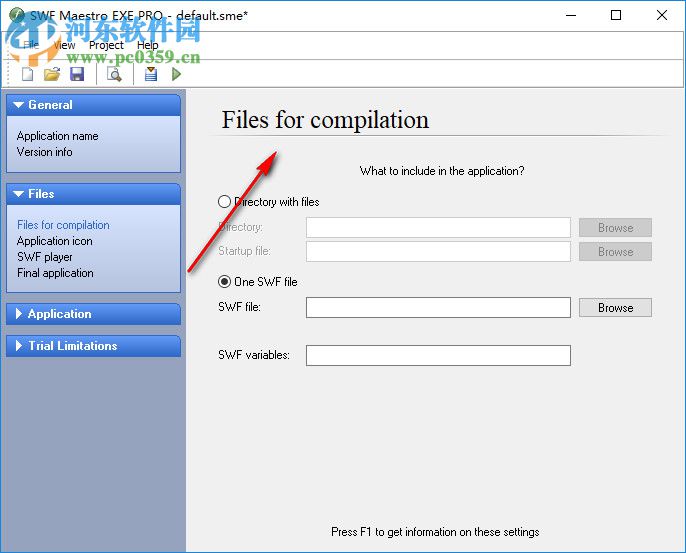The height and width of the screenshot is (553, 686).
Task: Collapse the Files section header
Action: [x=93, y=194]
